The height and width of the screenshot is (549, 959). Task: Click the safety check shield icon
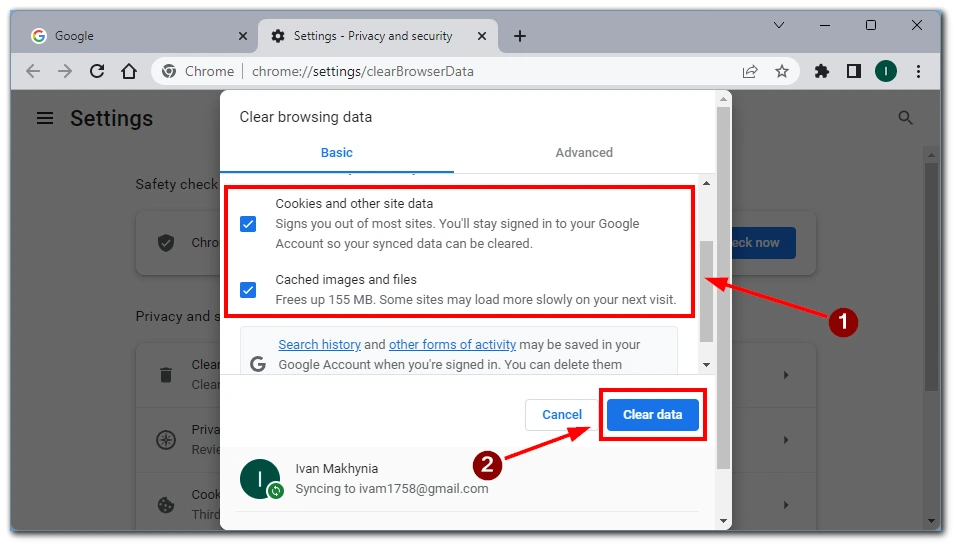click(166, 243)
